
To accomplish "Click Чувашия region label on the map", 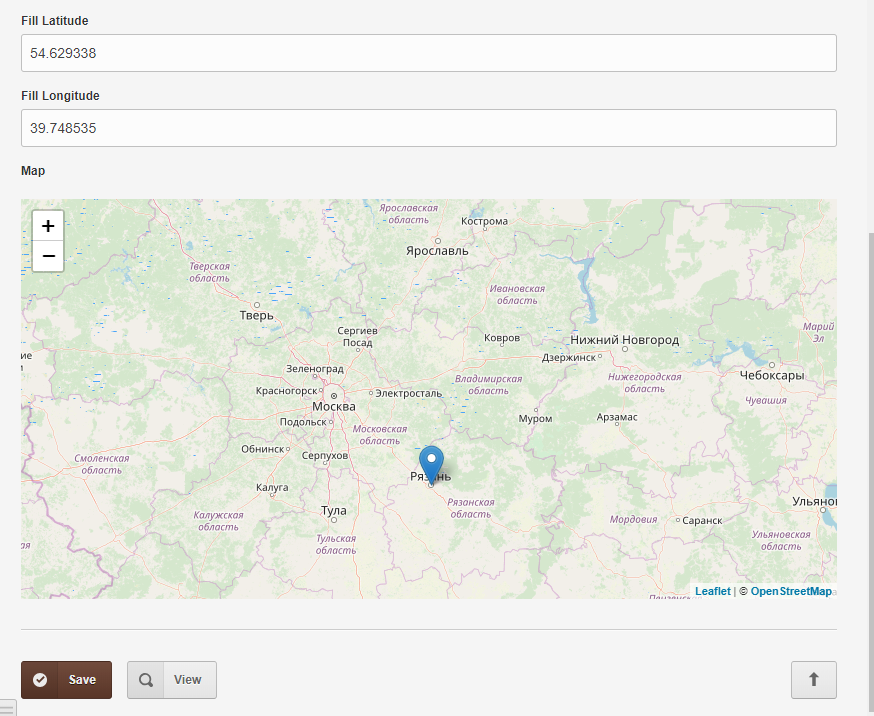I will [766, 400].
